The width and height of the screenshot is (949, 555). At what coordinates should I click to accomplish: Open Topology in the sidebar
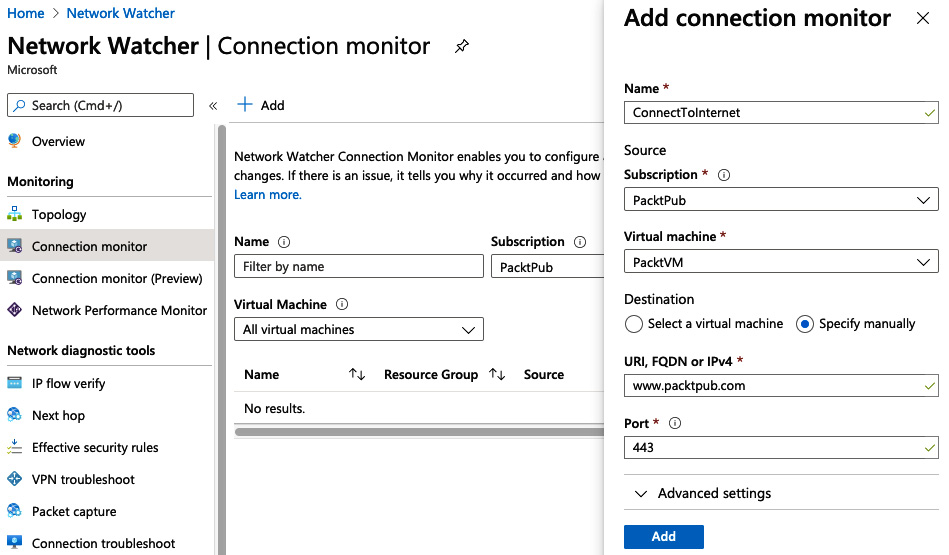click(59, 215)
